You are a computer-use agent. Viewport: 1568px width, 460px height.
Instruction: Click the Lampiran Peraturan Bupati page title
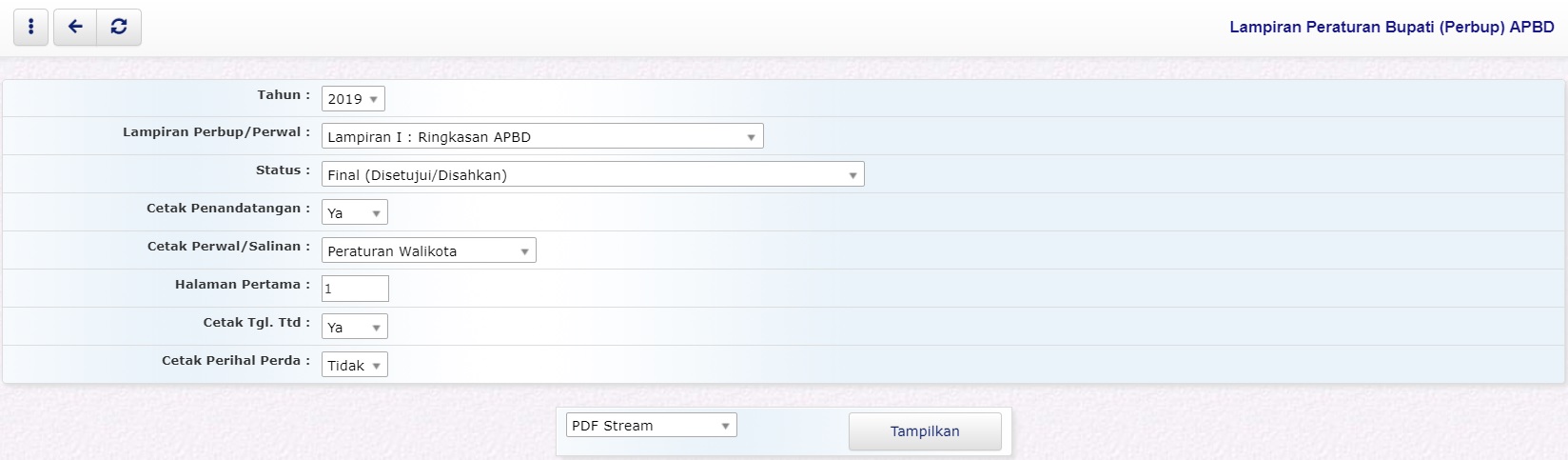pos(1391,28)
